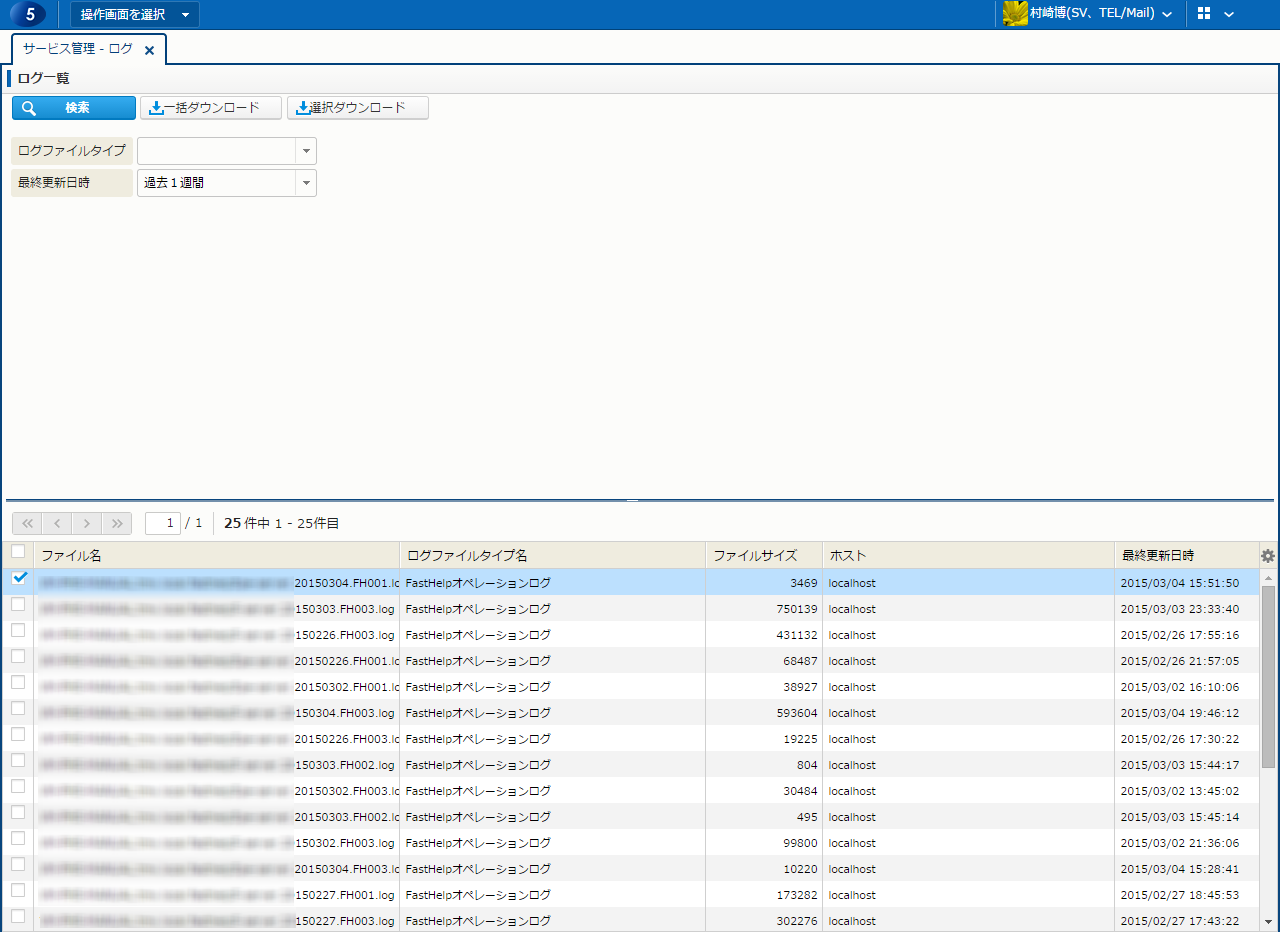Check the row with file size 750139
The width and height of the screenshot is (1280, 932).
click(x=18, y=605)
